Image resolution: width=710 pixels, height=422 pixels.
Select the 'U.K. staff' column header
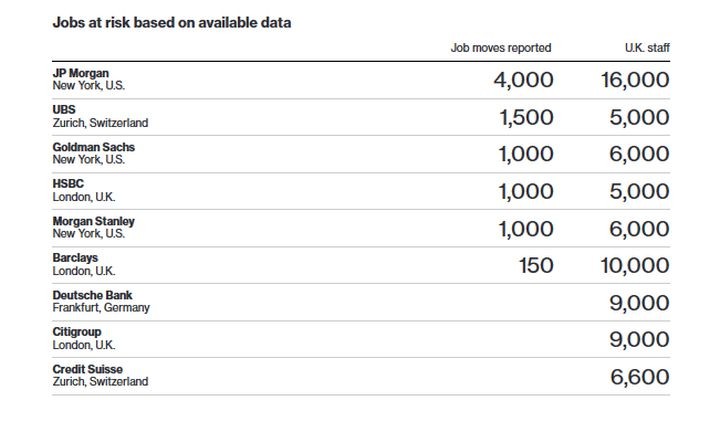tap(647, 48)
